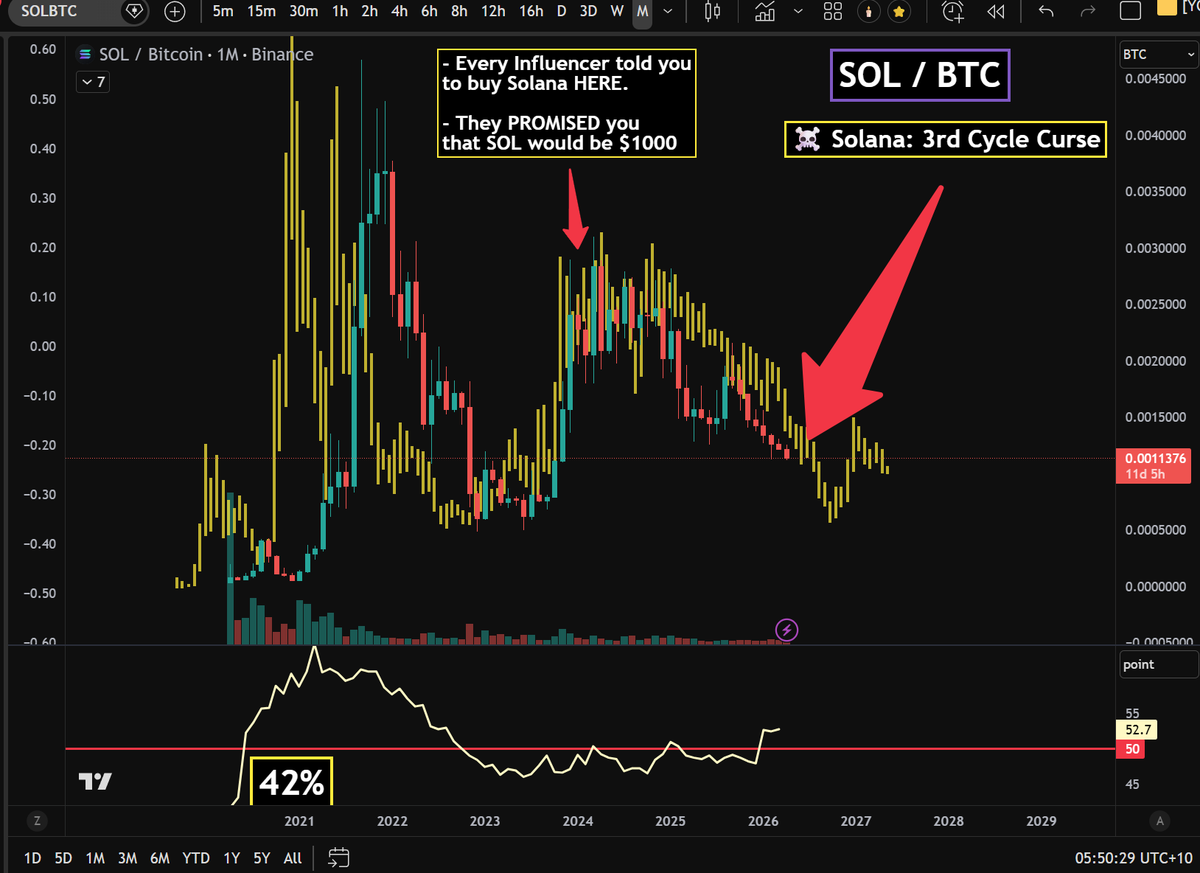Screen dimensions: 1200x873
Task: Open the chart layout square icon
Action: pos(1130,12)
